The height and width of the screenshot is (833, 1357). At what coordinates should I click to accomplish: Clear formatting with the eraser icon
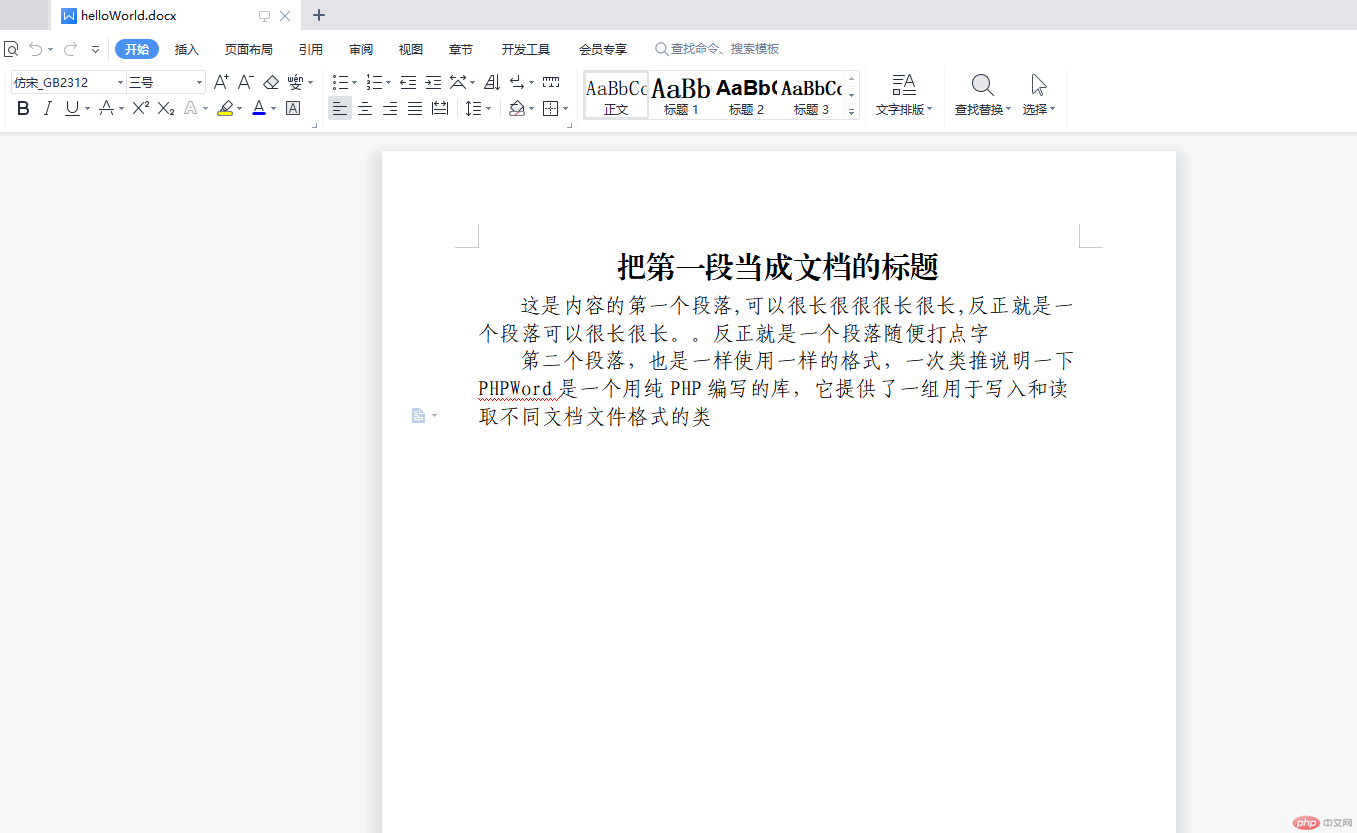270,82
